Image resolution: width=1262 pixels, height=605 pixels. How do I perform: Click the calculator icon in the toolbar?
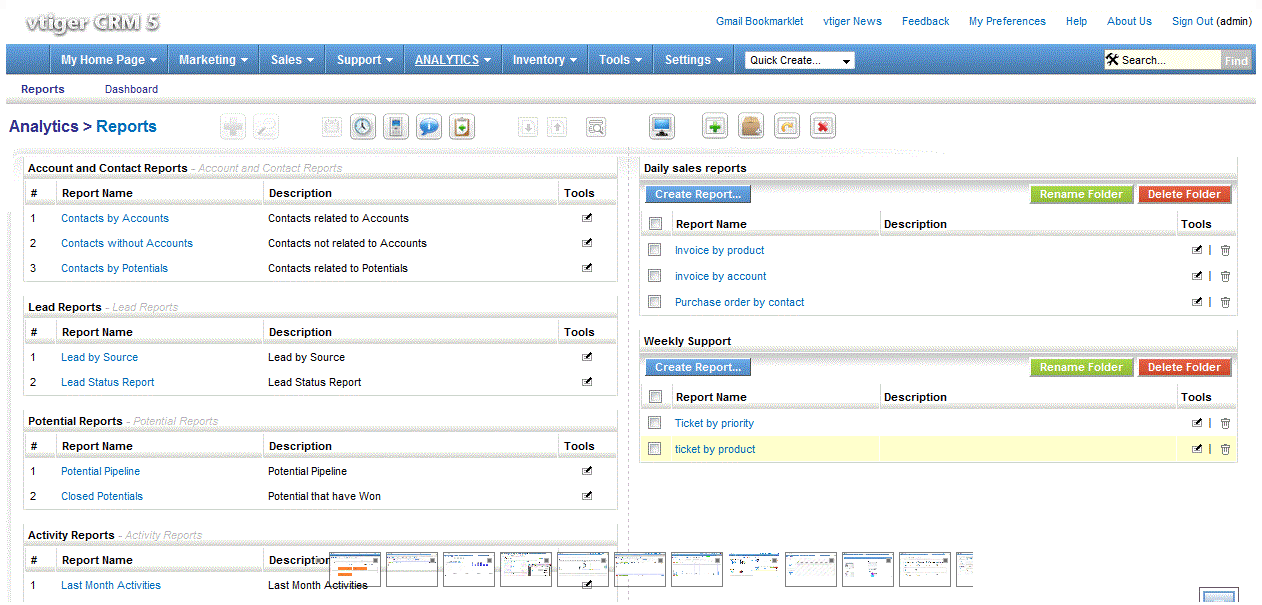pos(396,127)
